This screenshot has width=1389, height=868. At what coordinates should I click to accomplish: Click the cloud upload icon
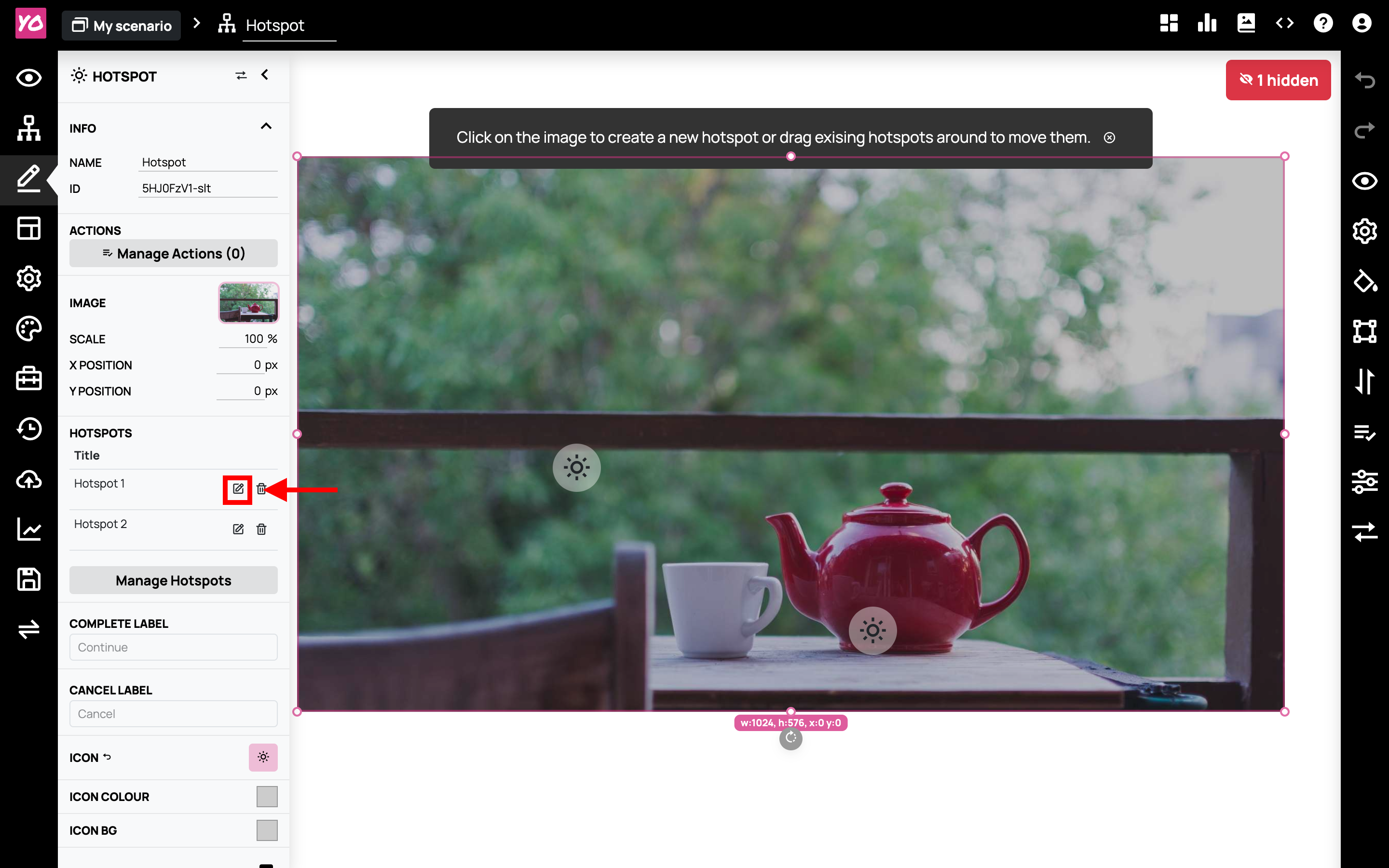pos(29,479)
